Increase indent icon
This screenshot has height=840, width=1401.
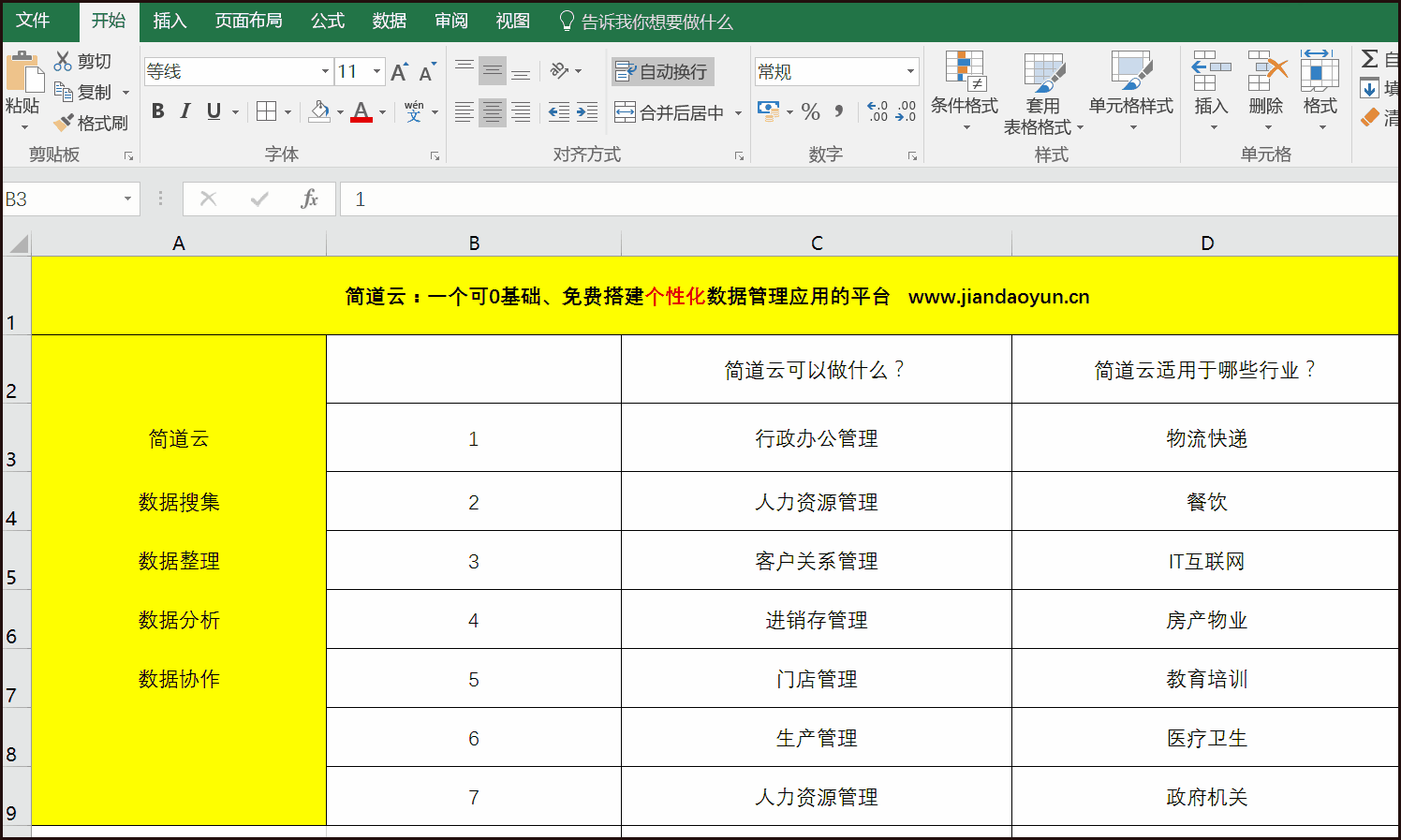tap(587, 112)
